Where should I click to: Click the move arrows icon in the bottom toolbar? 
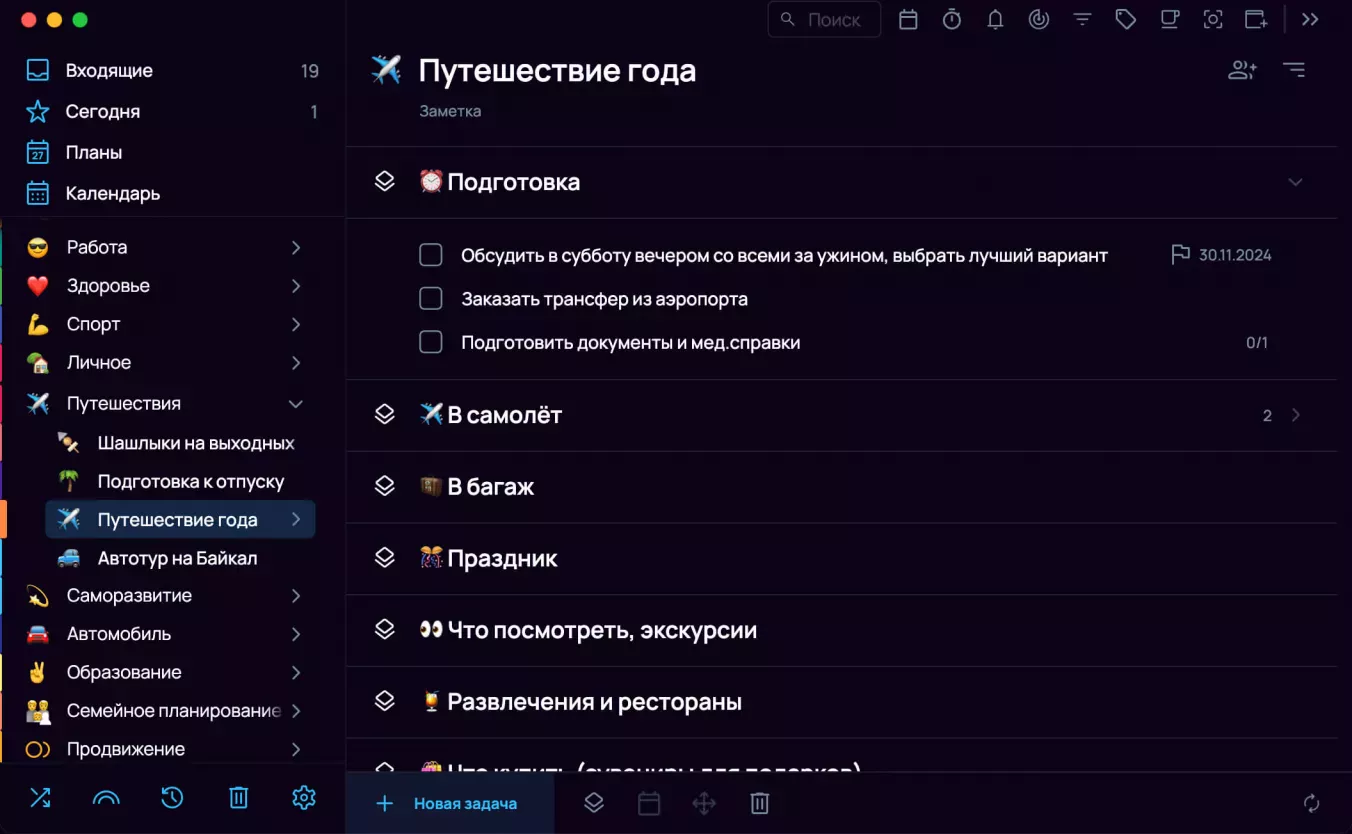704,803
